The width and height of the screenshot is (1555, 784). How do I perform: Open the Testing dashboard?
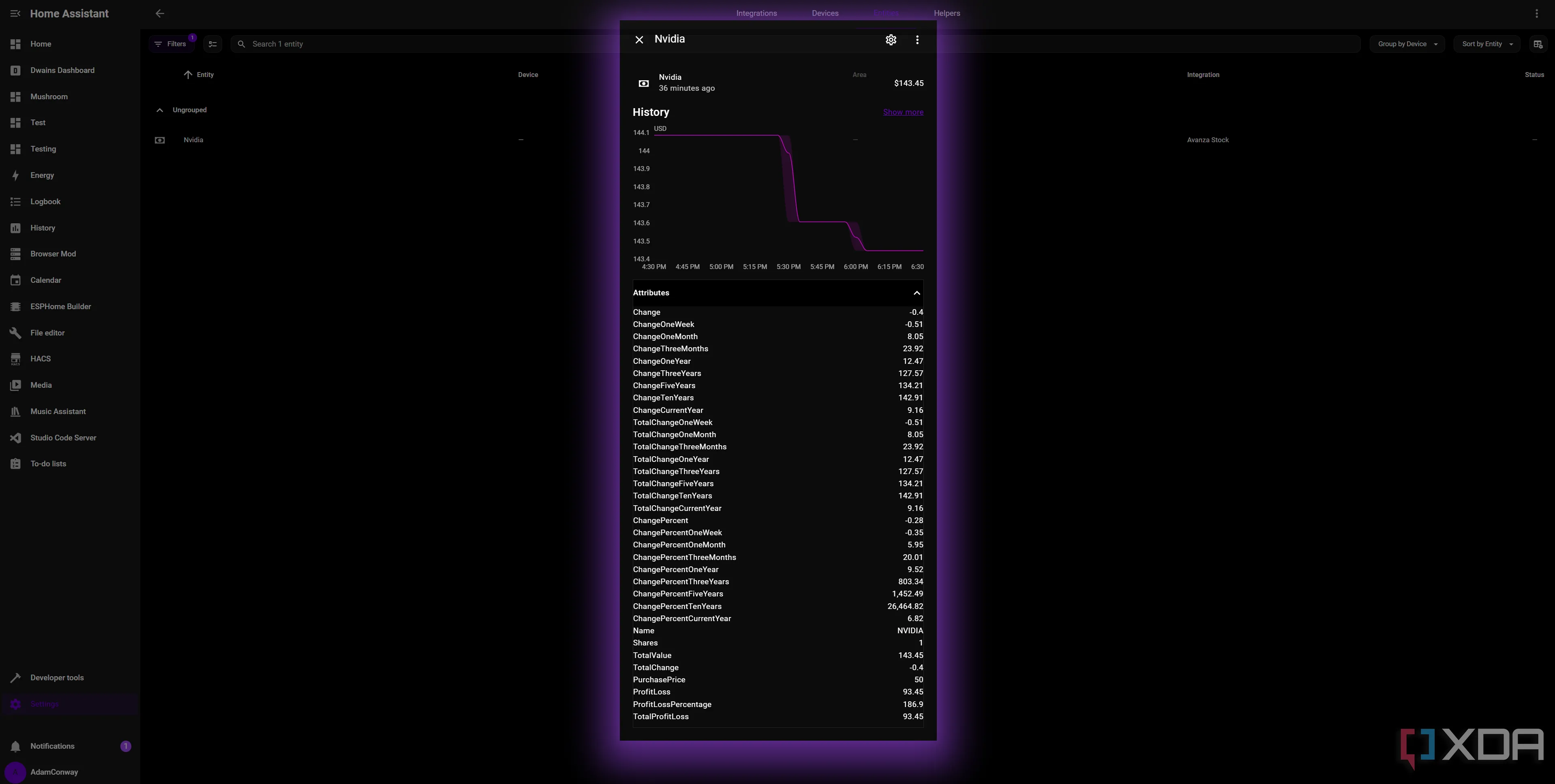70,149
